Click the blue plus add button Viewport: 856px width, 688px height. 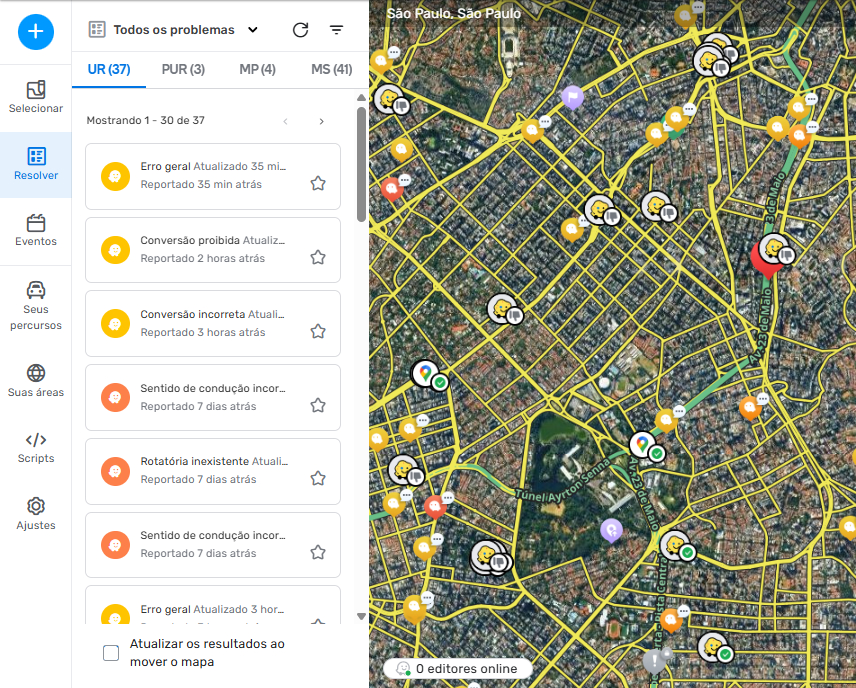point(36,31)
